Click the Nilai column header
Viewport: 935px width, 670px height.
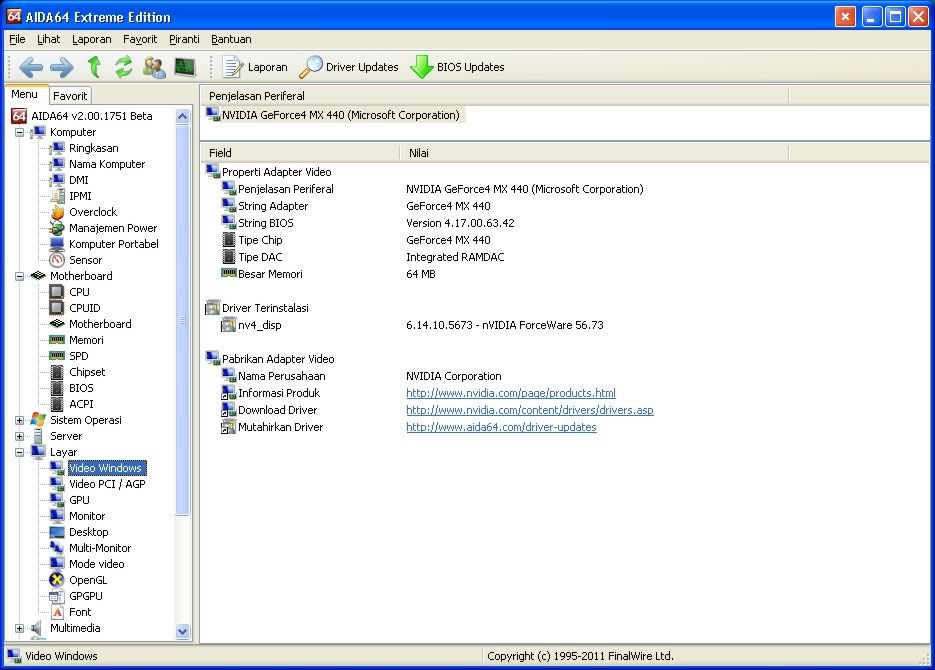point(594,153)
